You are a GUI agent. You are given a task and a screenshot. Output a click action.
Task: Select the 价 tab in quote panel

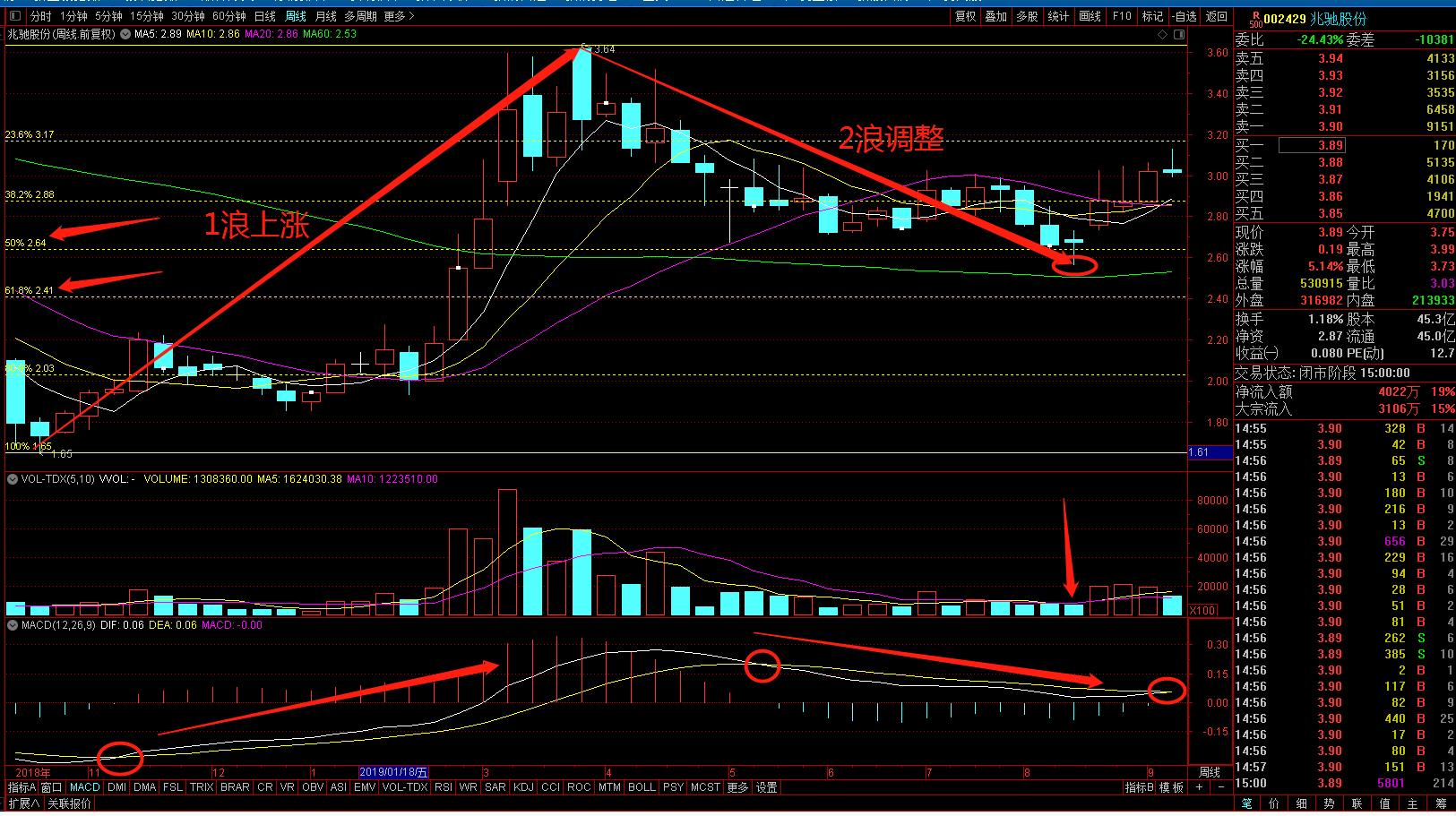pos(1274,804)
